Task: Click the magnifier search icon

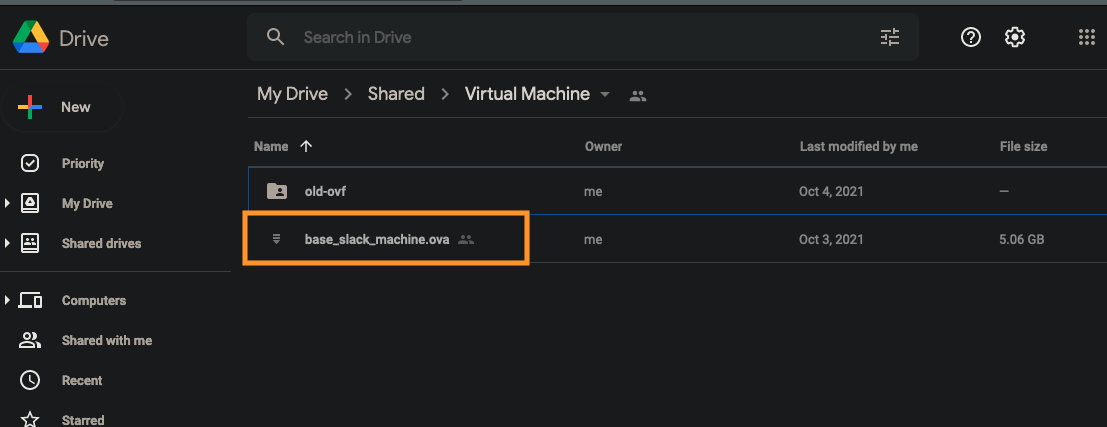Action: coord(275,37)
